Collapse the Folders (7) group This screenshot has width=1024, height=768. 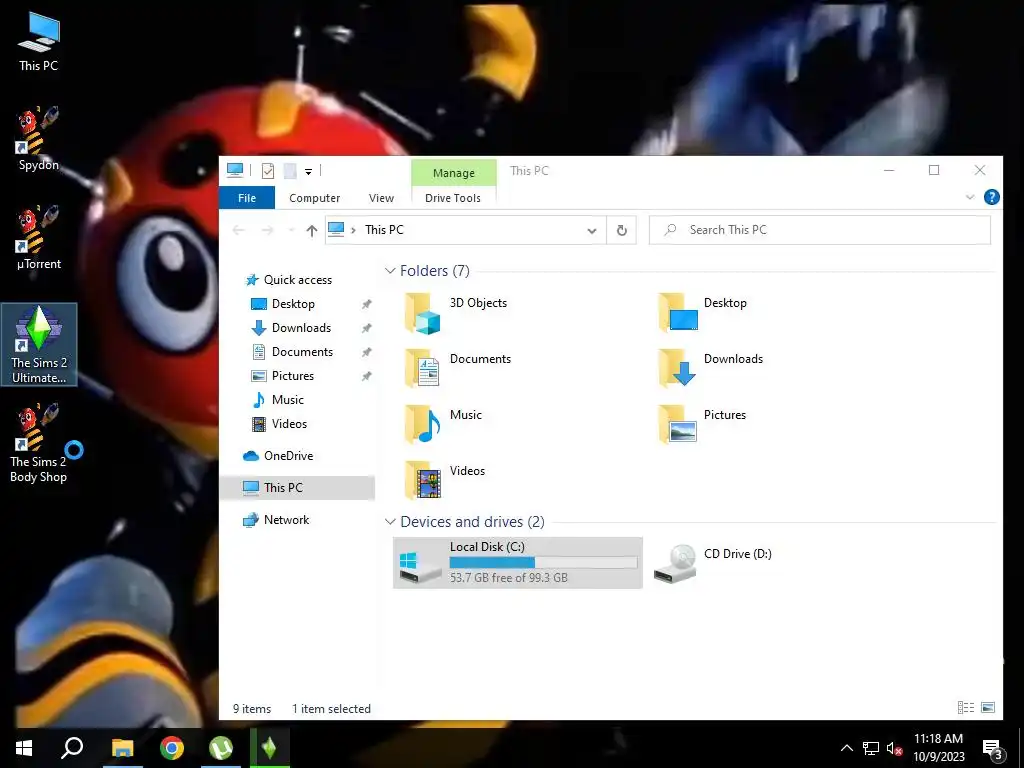tap(390, 270)
